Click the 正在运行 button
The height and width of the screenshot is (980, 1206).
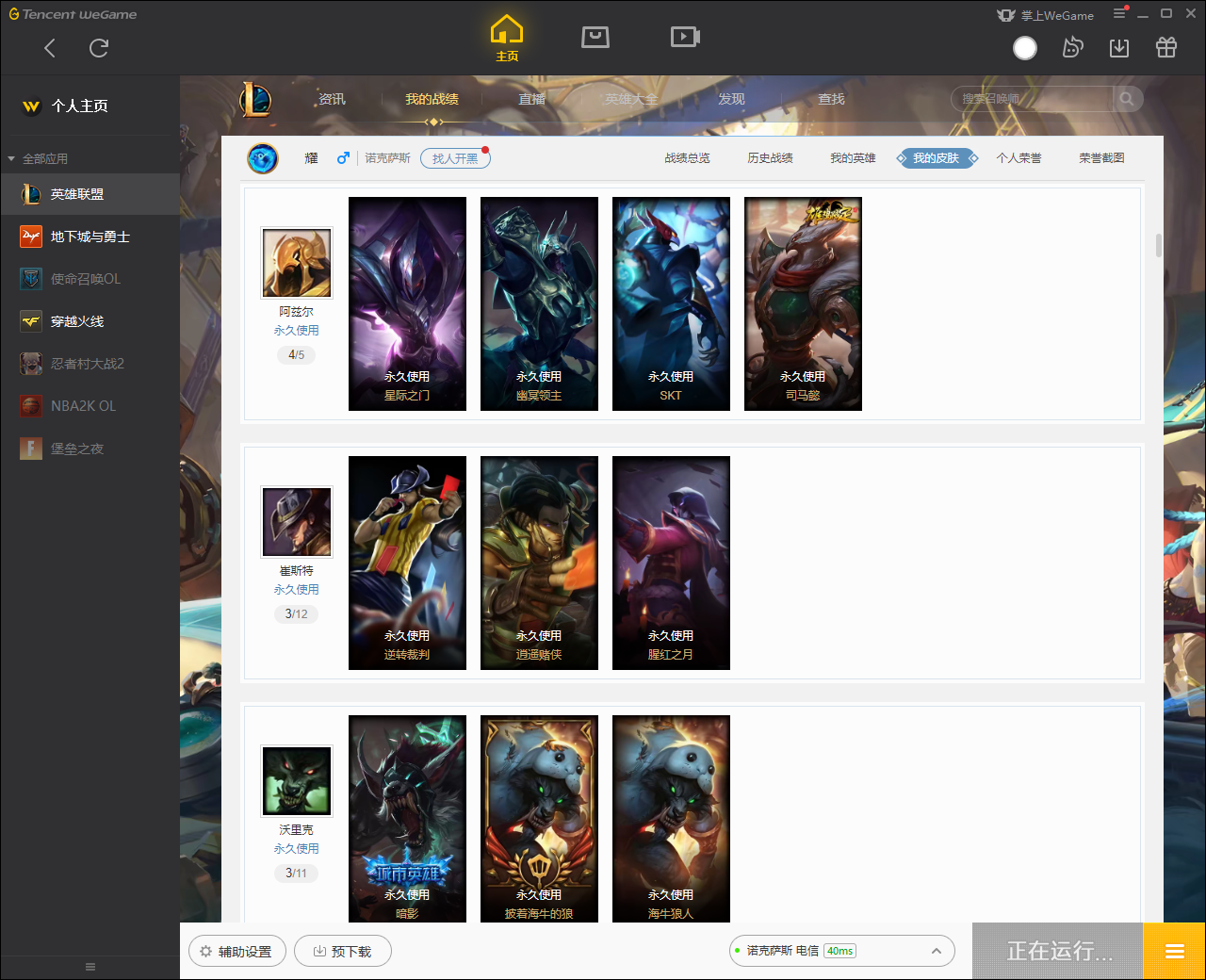(1058, 951)
